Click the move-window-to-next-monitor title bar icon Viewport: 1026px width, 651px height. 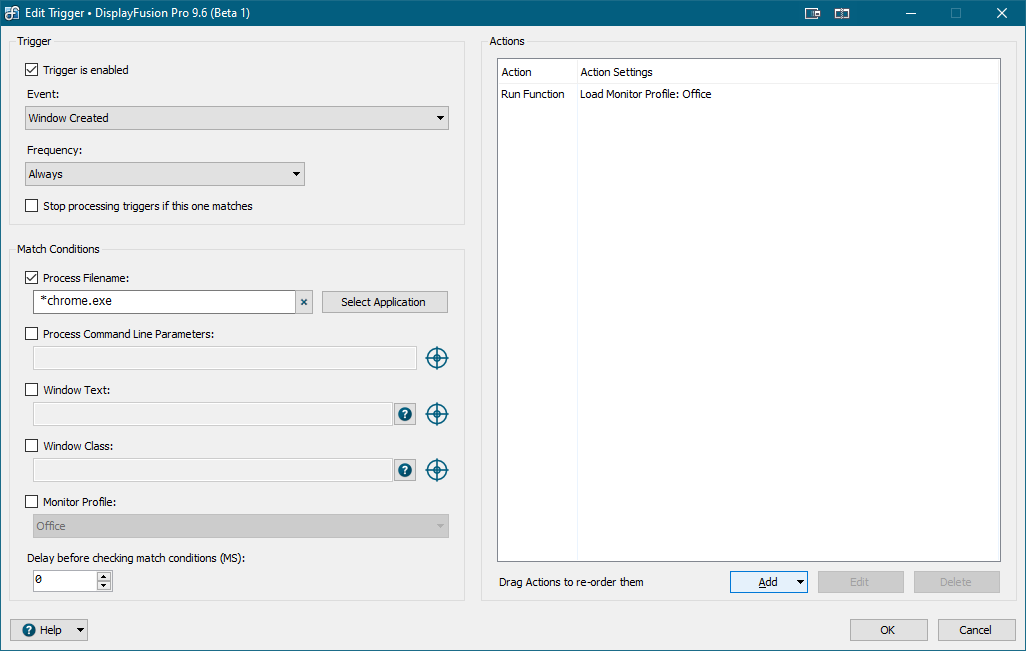pyautogui.click(x=812, y=13)
